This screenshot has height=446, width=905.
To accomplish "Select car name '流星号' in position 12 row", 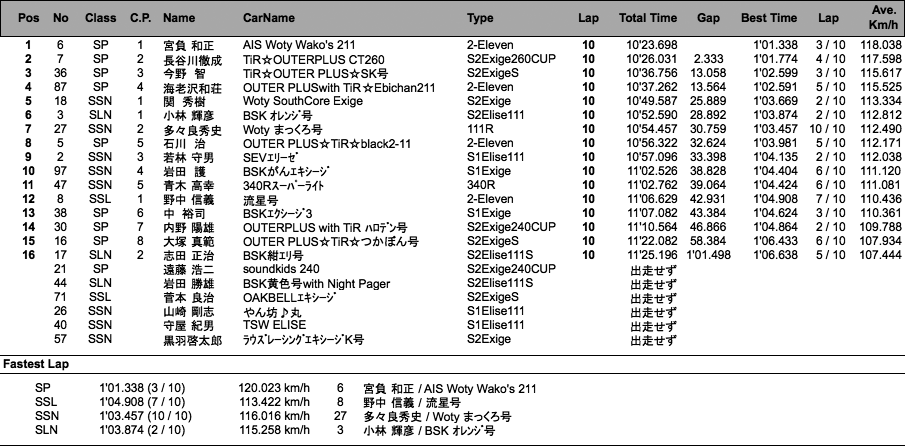I will click(260, 200).
